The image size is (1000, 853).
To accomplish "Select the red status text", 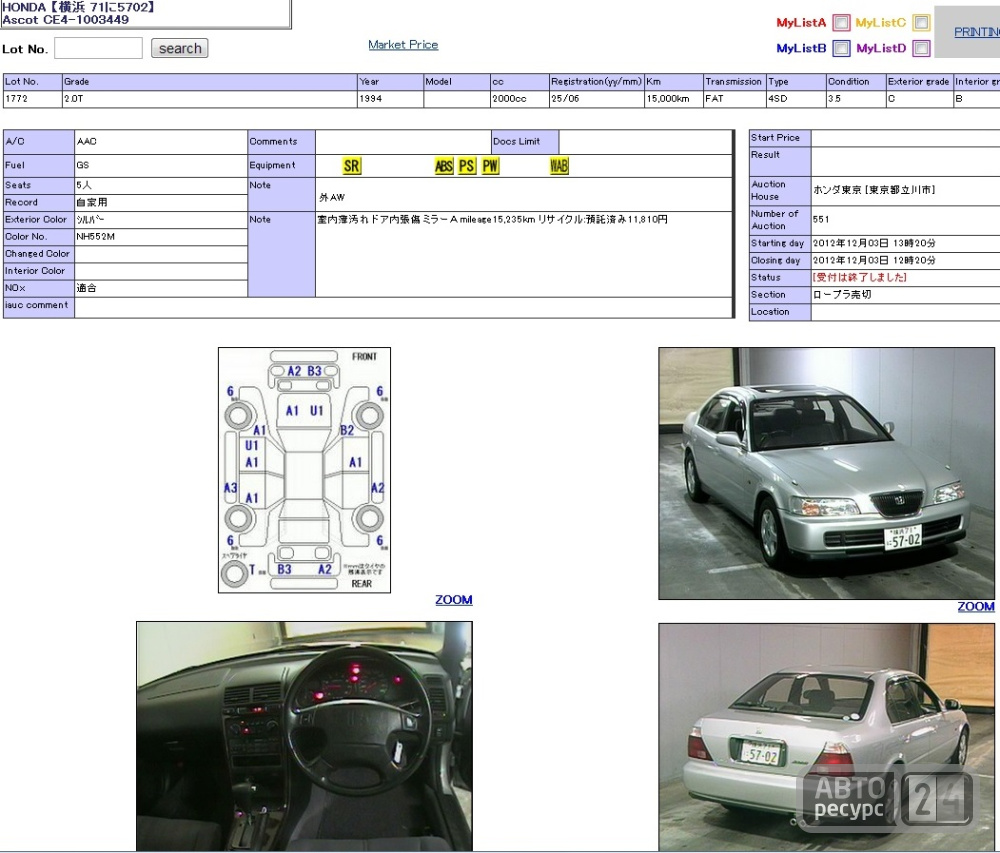I will tap(860, 277).
